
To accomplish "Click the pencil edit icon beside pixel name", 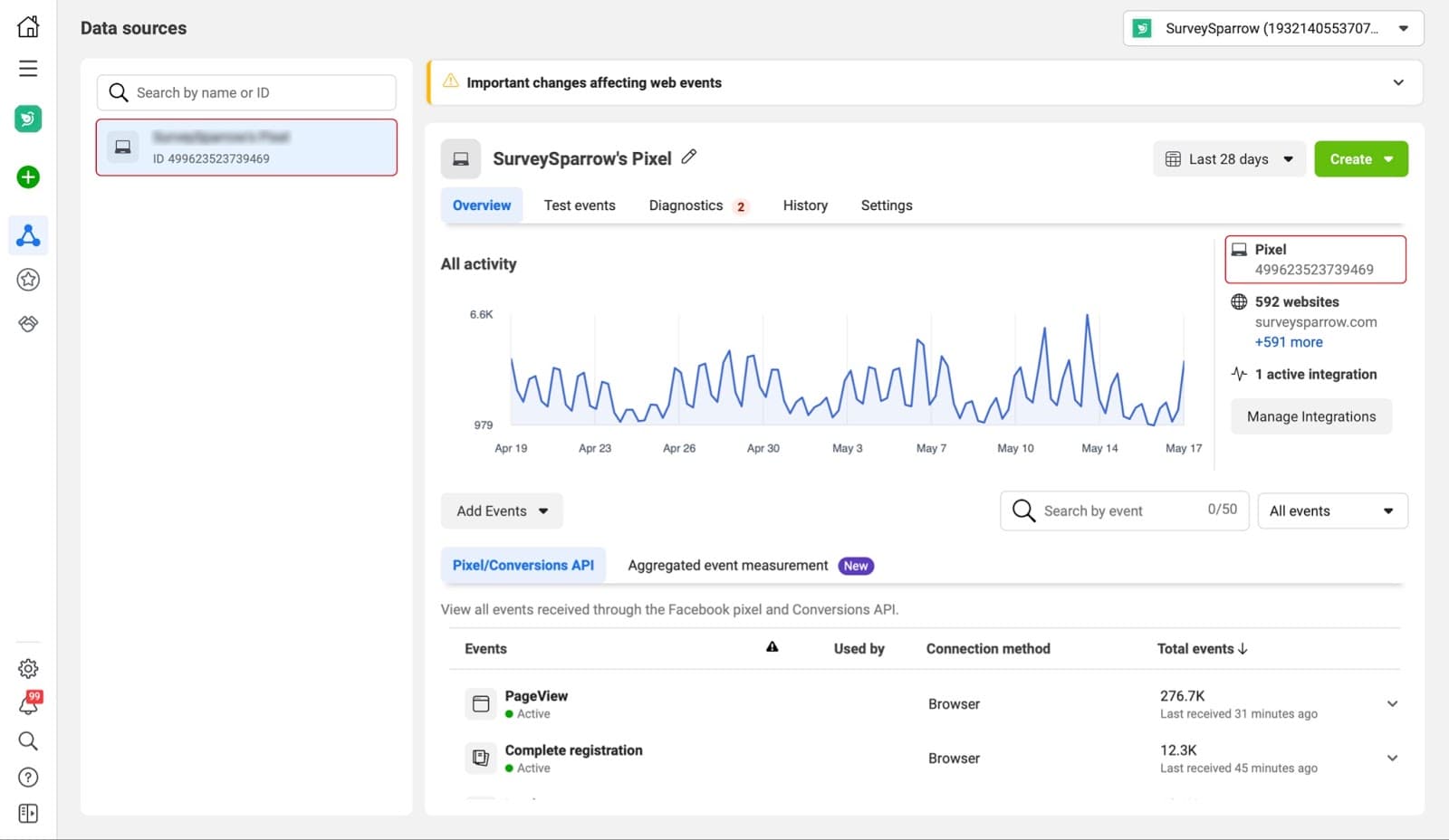I will [x=689, y=157].
